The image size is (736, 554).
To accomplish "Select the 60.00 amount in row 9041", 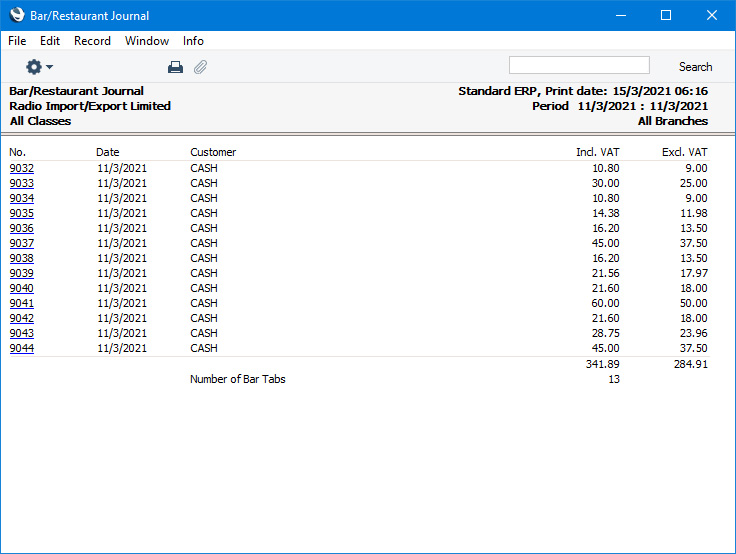I will [606, 303].
